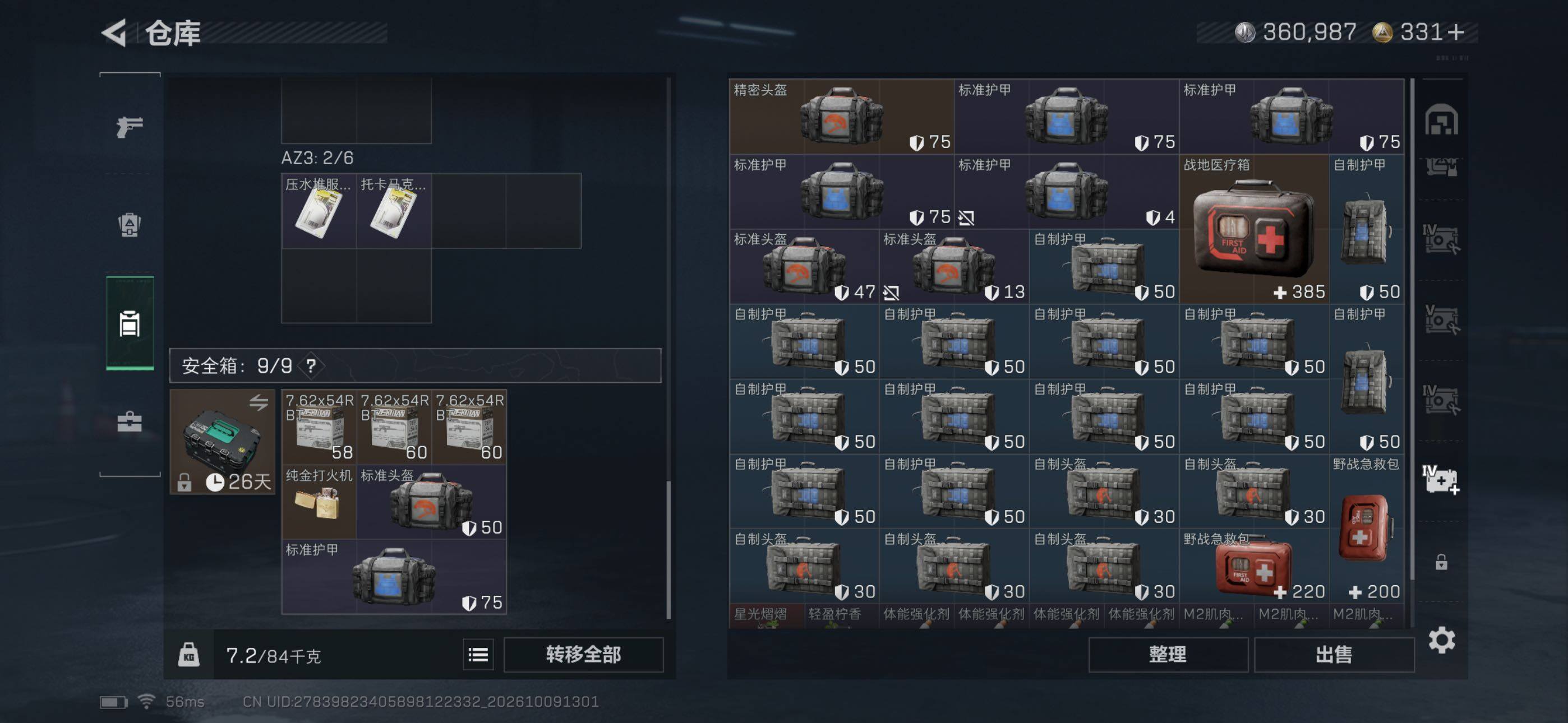Click the 安全箱: 9/9 header bar
The width and height of the screenshot is (1568, 723).
click(x=415, y=366)
